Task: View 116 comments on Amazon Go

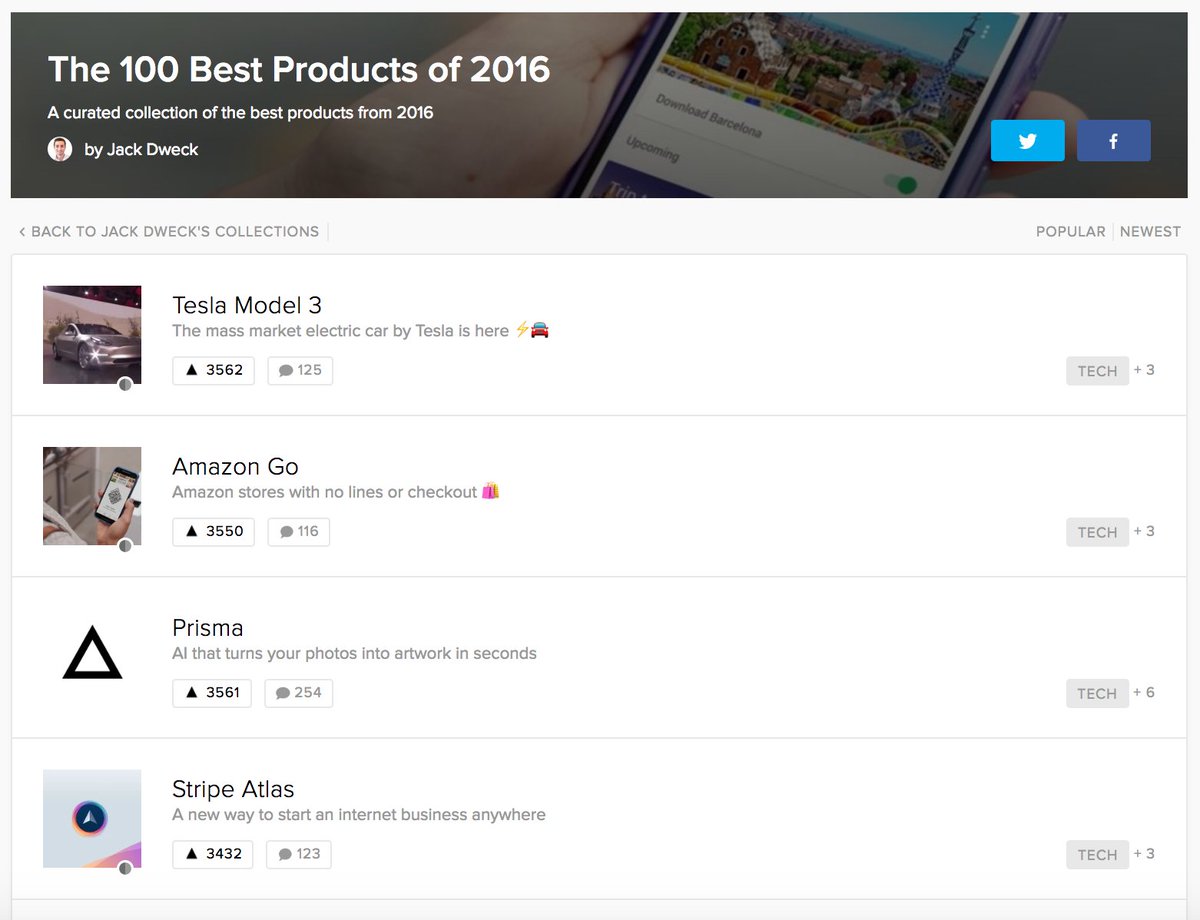Action: 299,531
